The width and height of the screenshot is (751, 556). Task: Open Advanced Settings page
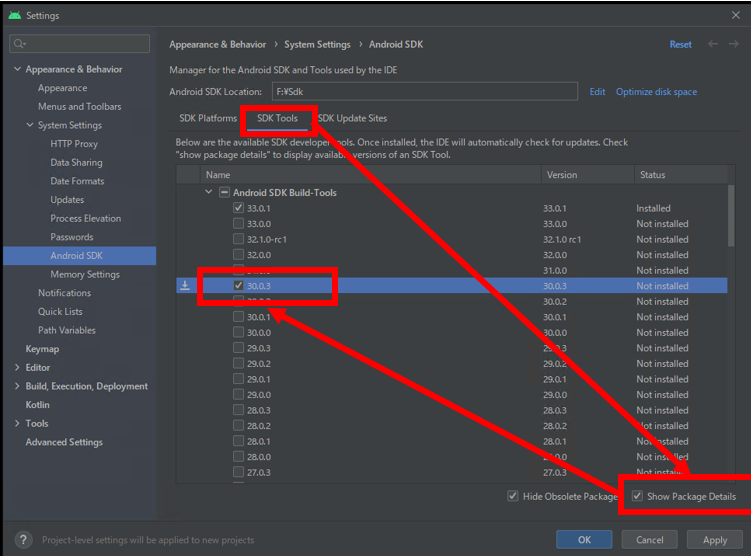pyautogui.click(x=64, y=442)
